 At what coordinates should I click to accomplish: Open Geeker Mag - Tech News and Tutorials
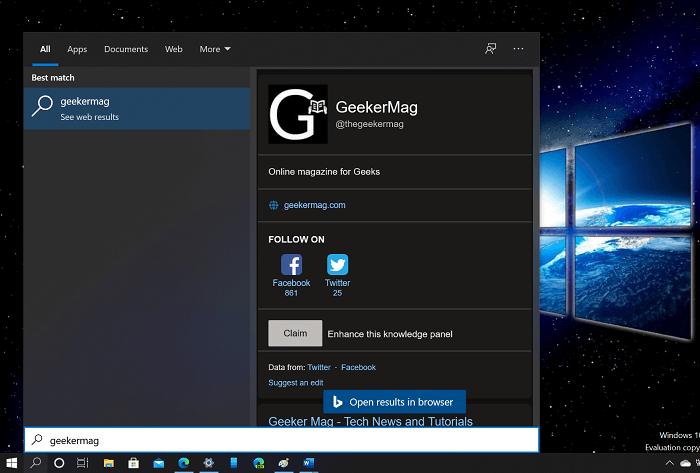tap(371, 421)
